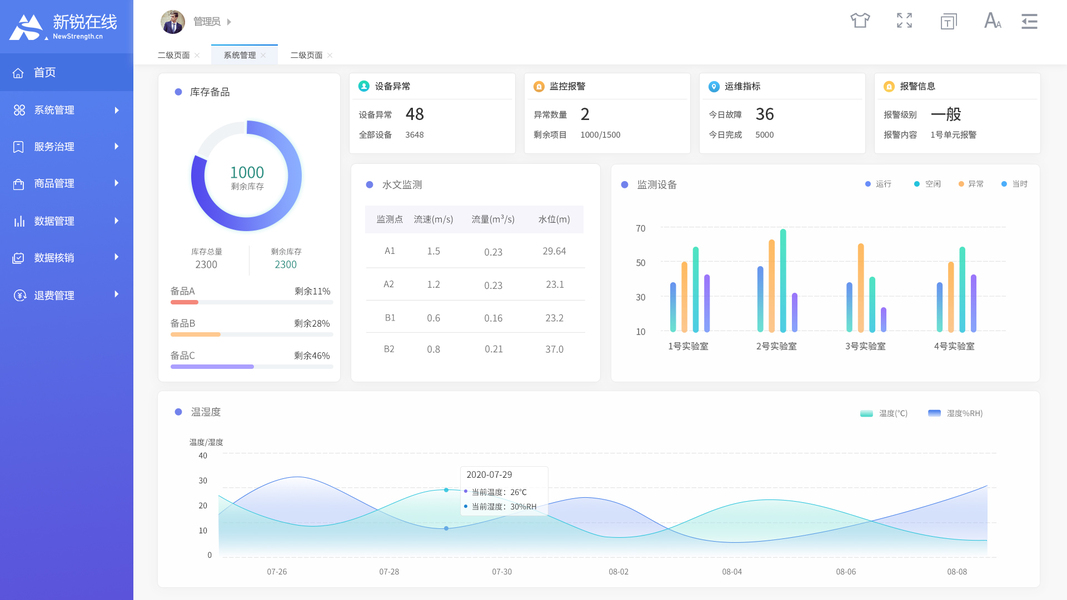Click the 数据核销 sidebar icon
1067x600 pixels.
coord(18,258)
